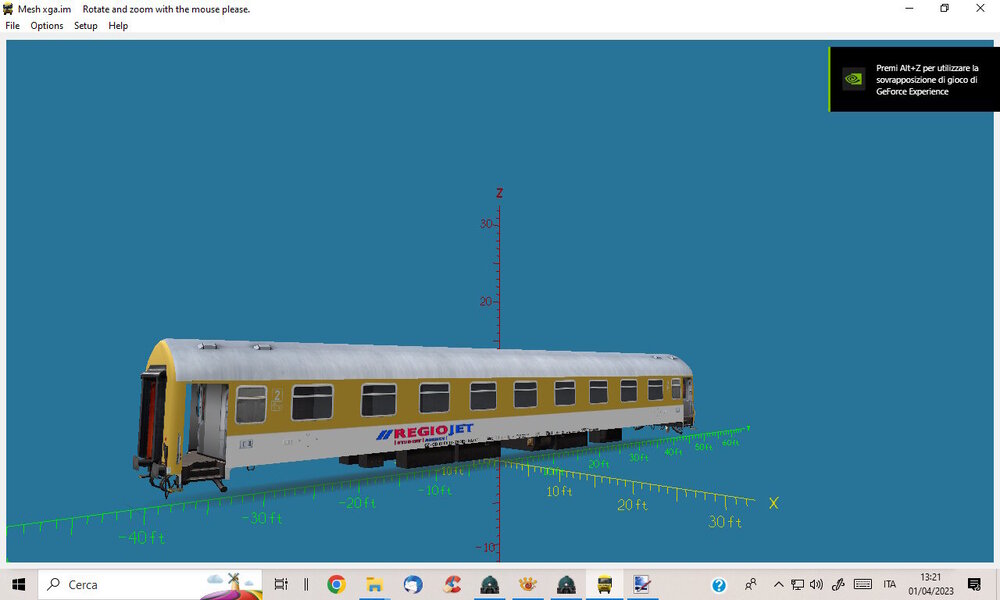Open the blue bird mail app in taskbar
This screenshot has width=1000, height=600.
coord(413,584)
